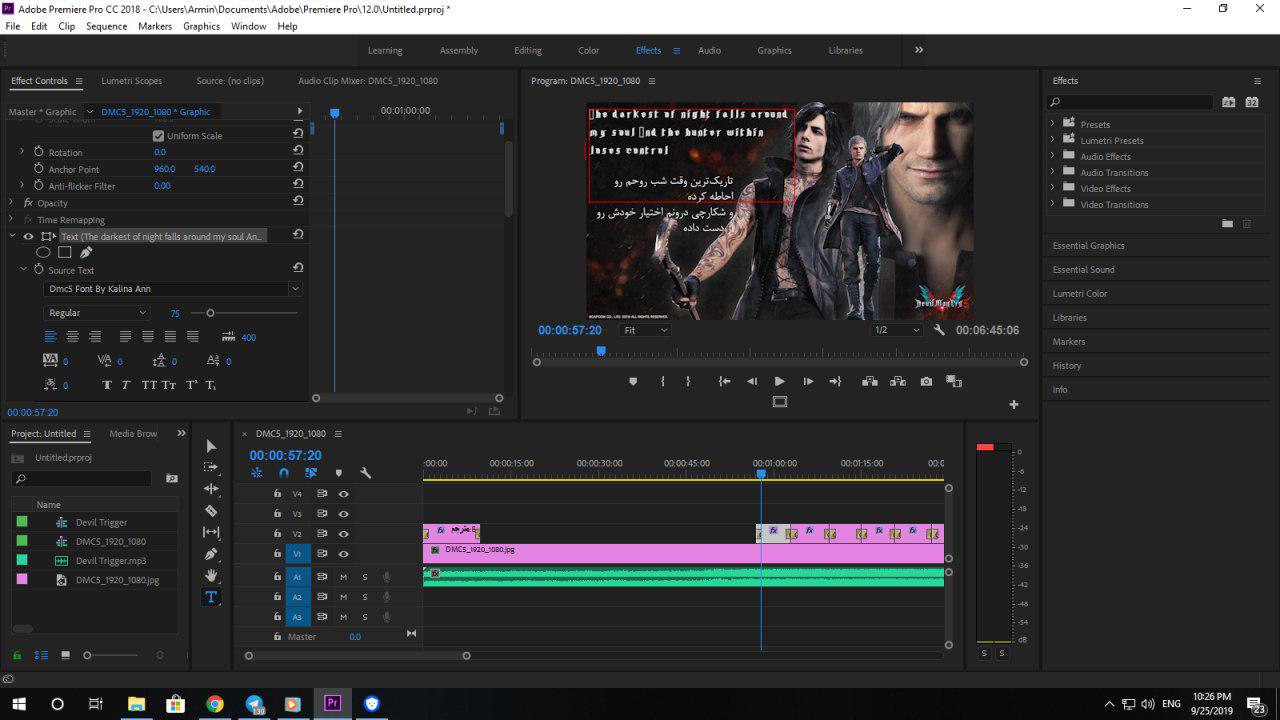
Task: Toggle lock on V3 track
Action: tap(278, 514)
